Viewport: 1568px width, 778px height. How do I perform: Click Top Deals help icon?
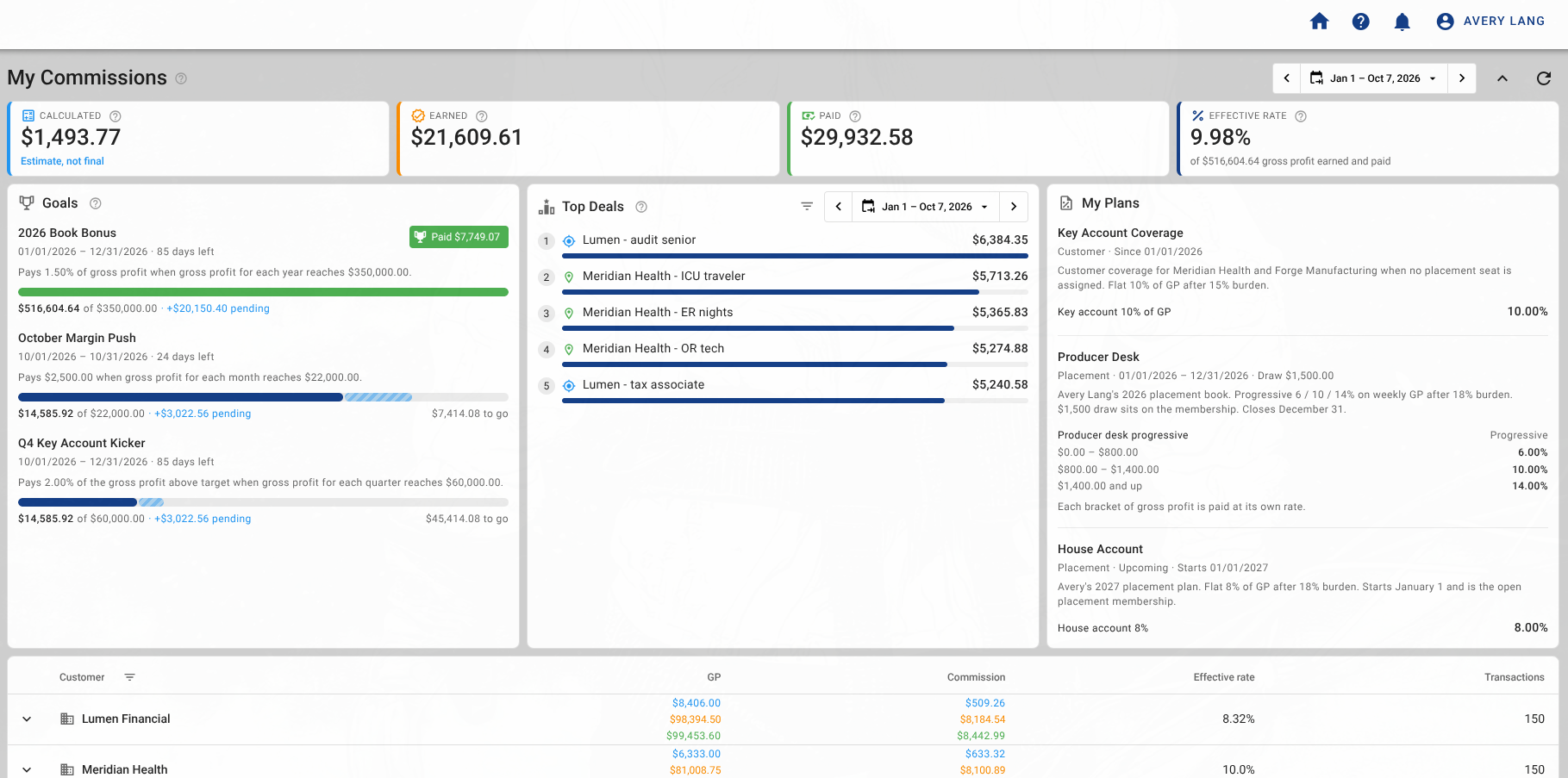(641, 207)
